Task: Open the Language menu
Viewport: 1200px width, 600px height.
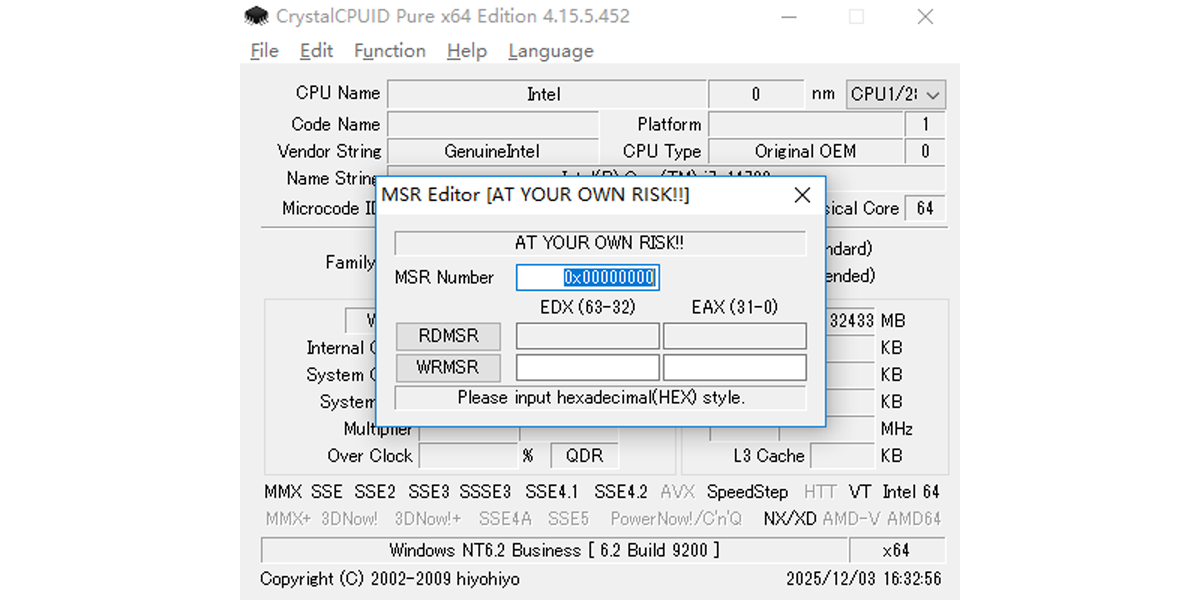Action: pos(550,51)
